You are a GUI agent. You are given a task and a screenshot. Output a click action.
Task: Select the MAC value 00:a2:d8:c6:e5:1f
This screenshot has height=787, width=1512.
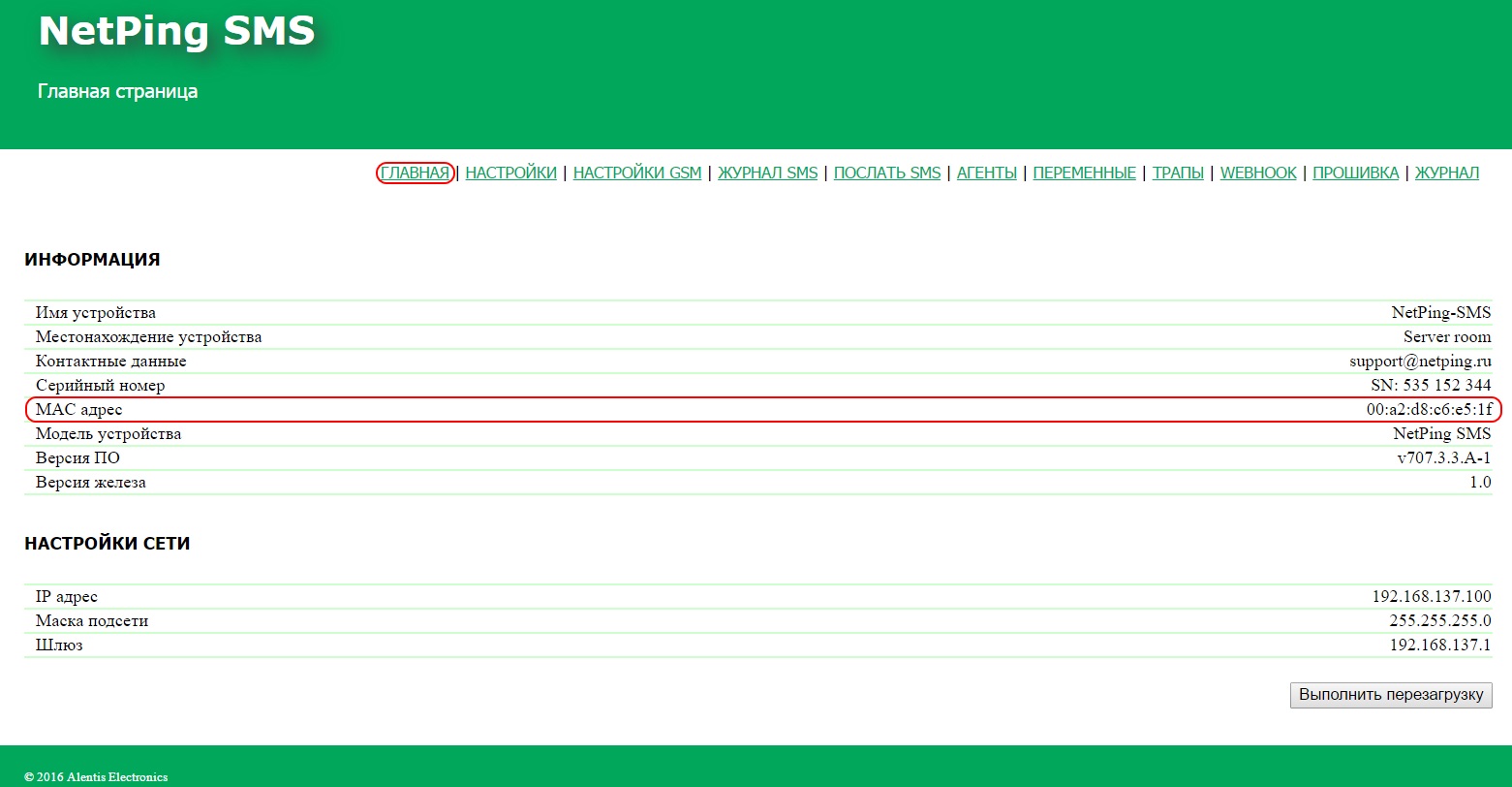(x=1430, y=410)
